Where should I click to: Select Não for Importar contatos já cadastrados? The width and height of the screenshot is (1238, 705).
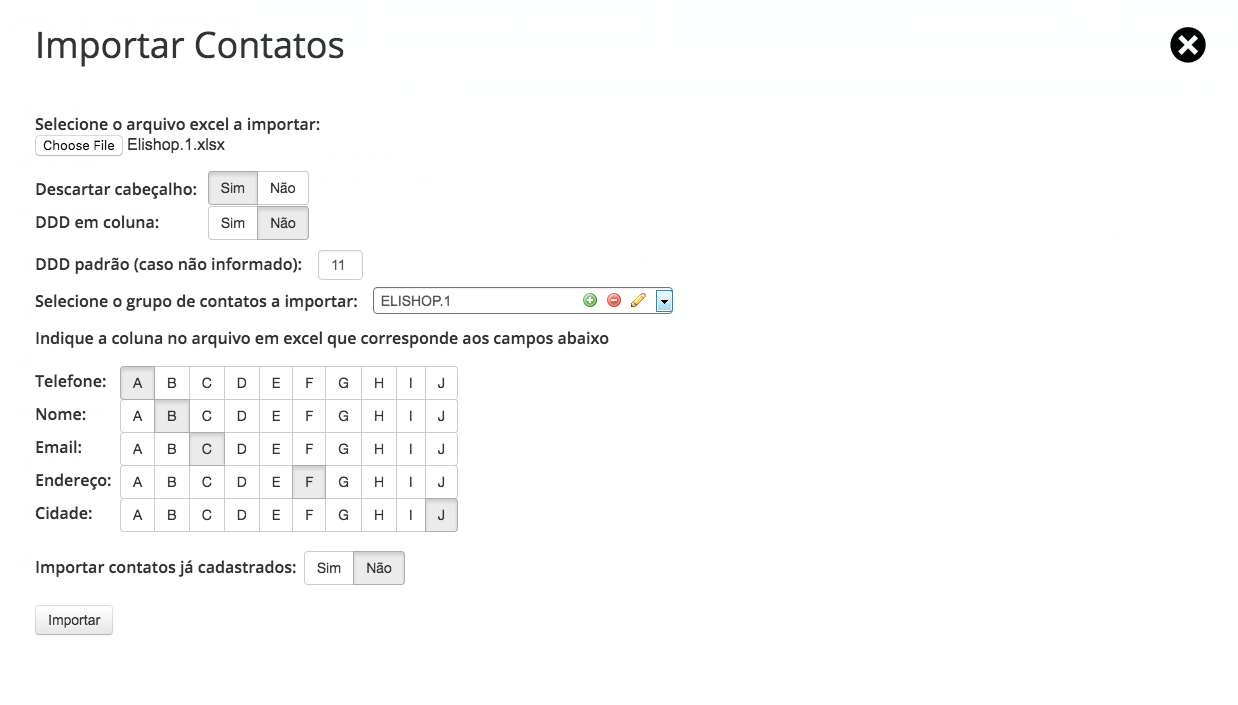pos(379,568)
